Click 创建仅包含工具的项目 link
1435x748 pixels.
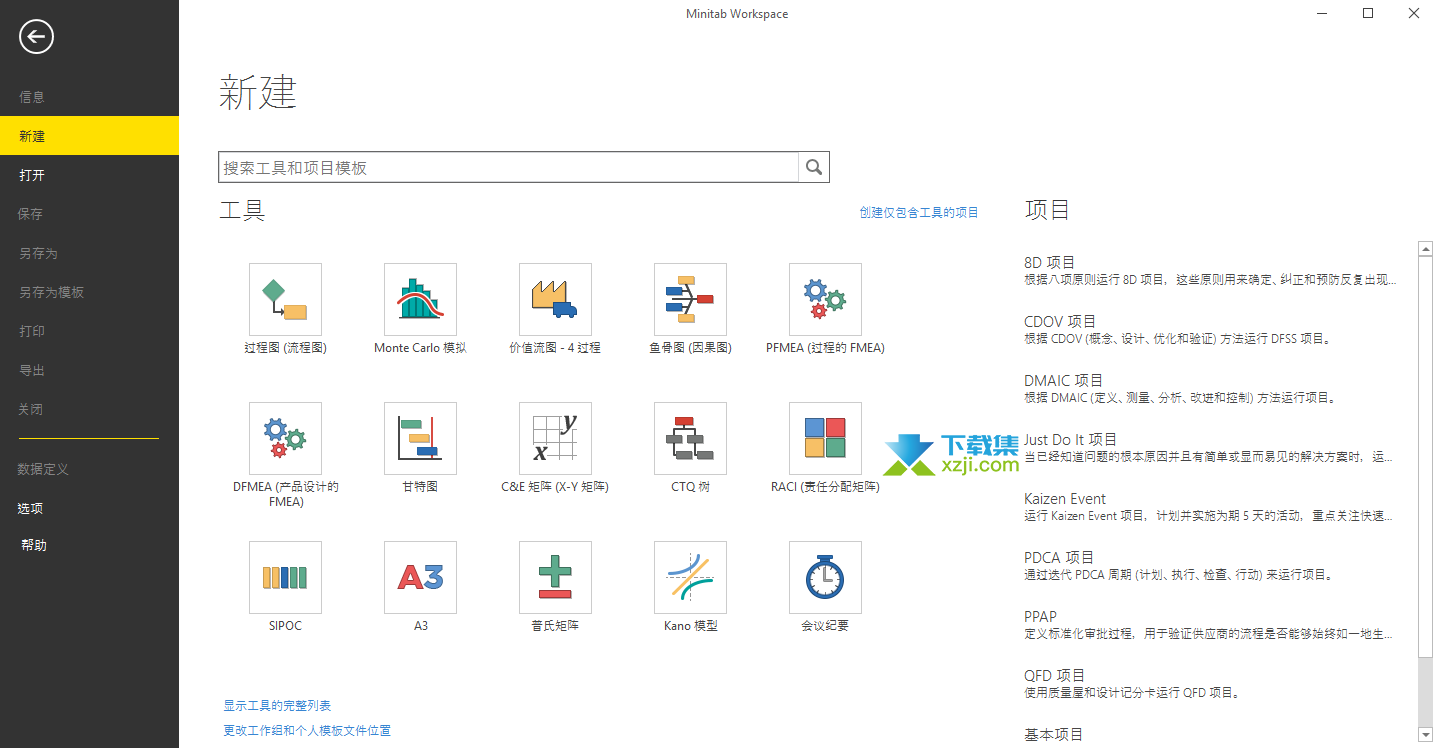coord(919,212)
